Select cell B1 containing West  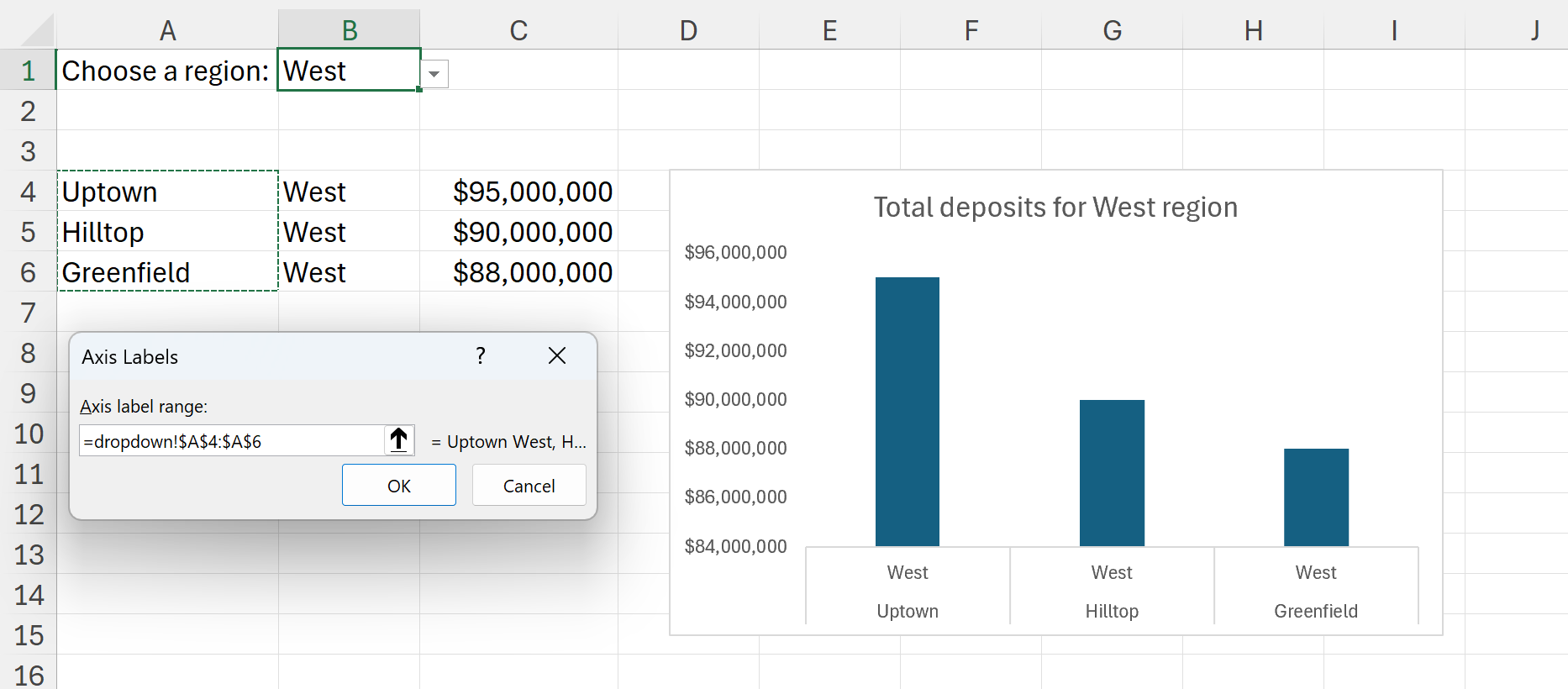[349, 71]
